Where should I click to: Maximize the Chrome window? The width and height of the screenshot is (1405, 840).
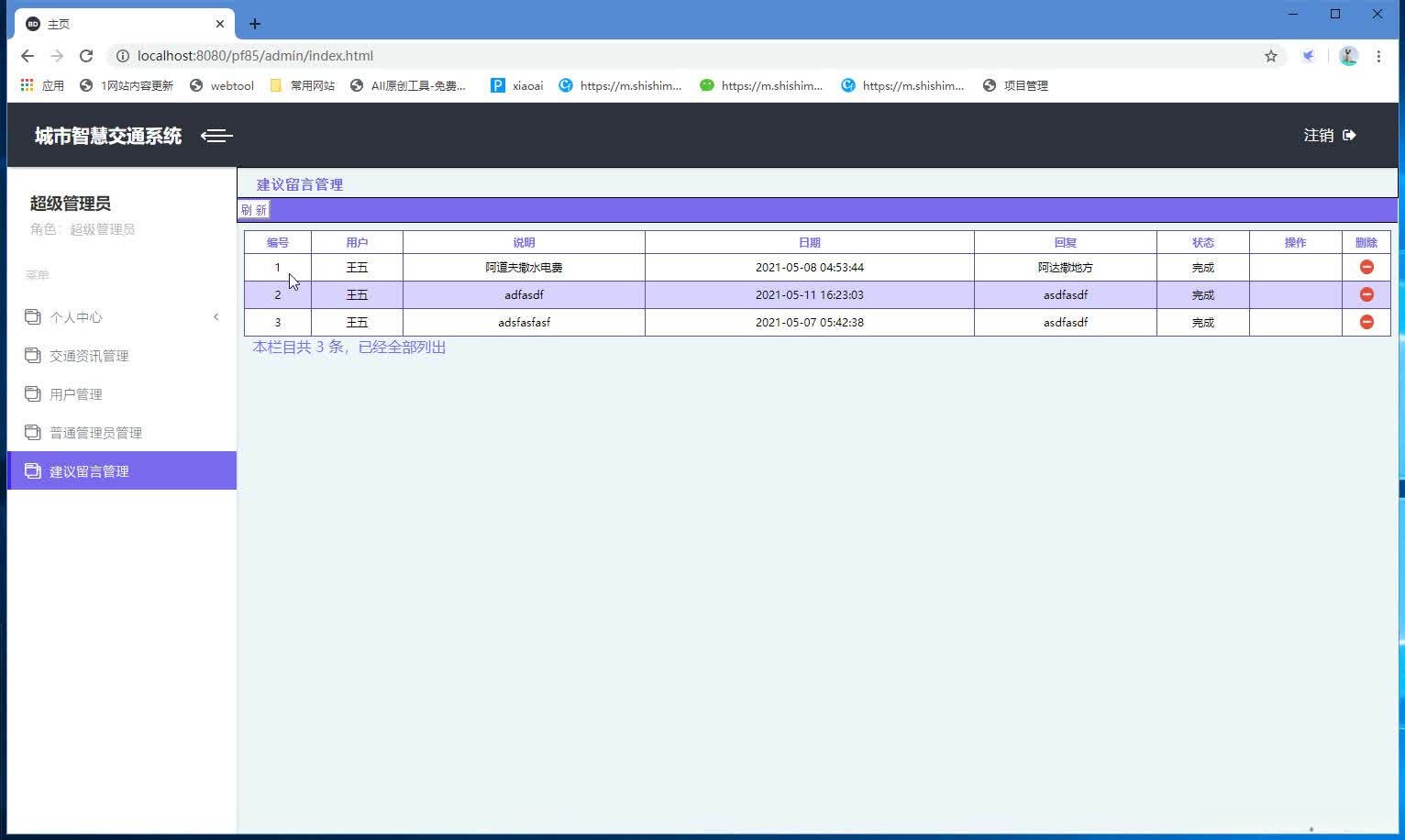pyautogui.click(x=1335, y=14)
